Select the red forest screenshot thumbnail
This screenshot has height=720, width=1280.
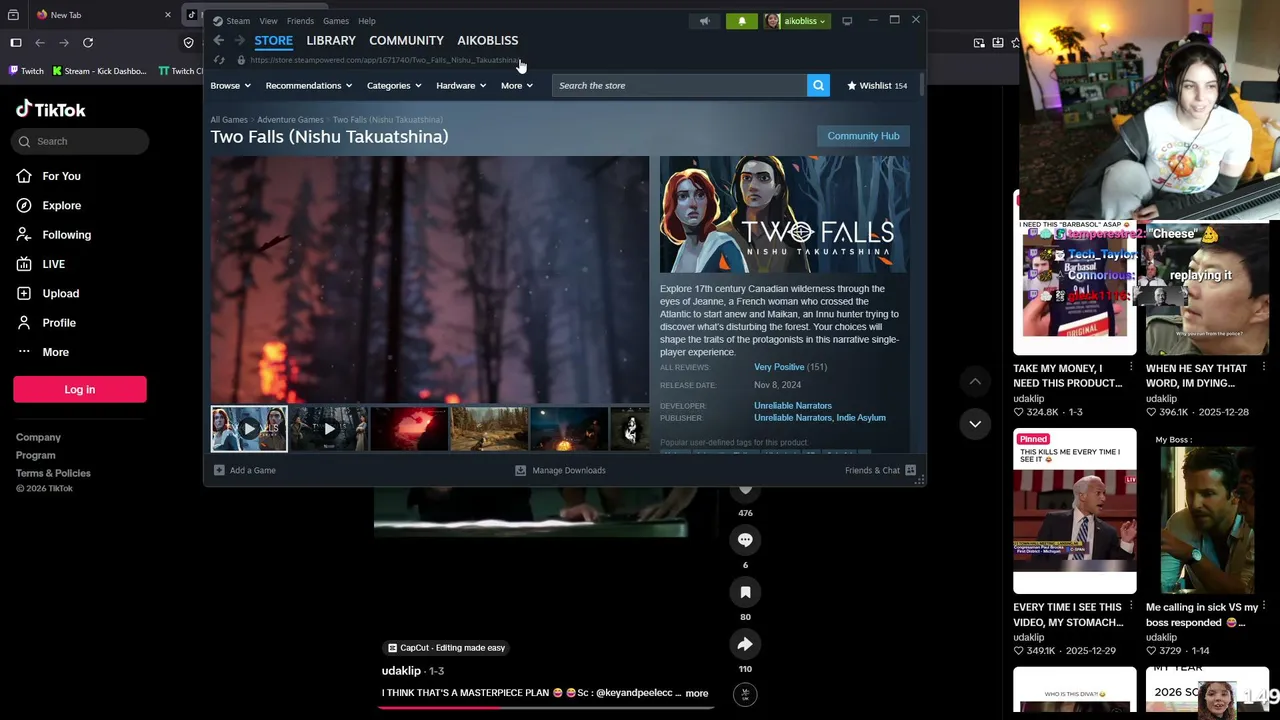(x=409, y=429)
